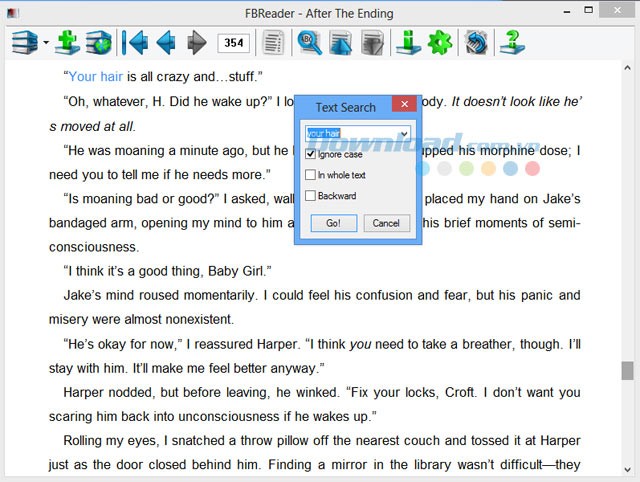The image size is (640, 482).
Task: Click the vertical scrollbar thumb
Action: tap(627, 370)
